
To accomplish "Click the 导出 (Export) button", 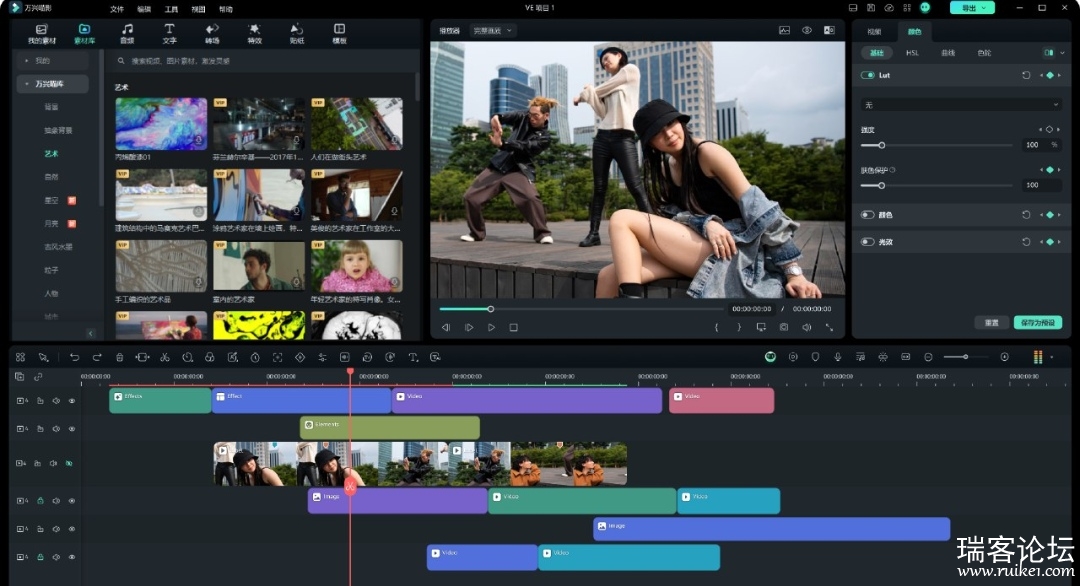I will click(x=971, y=8).
